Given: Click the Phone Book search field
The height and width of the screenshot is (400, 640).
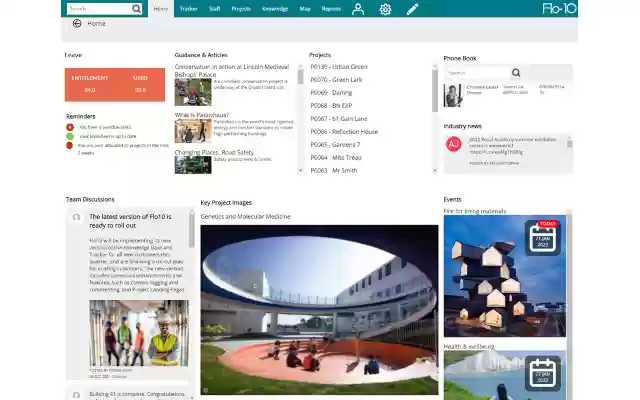Looking at the screenshot, I should click(x=478, y=73).
